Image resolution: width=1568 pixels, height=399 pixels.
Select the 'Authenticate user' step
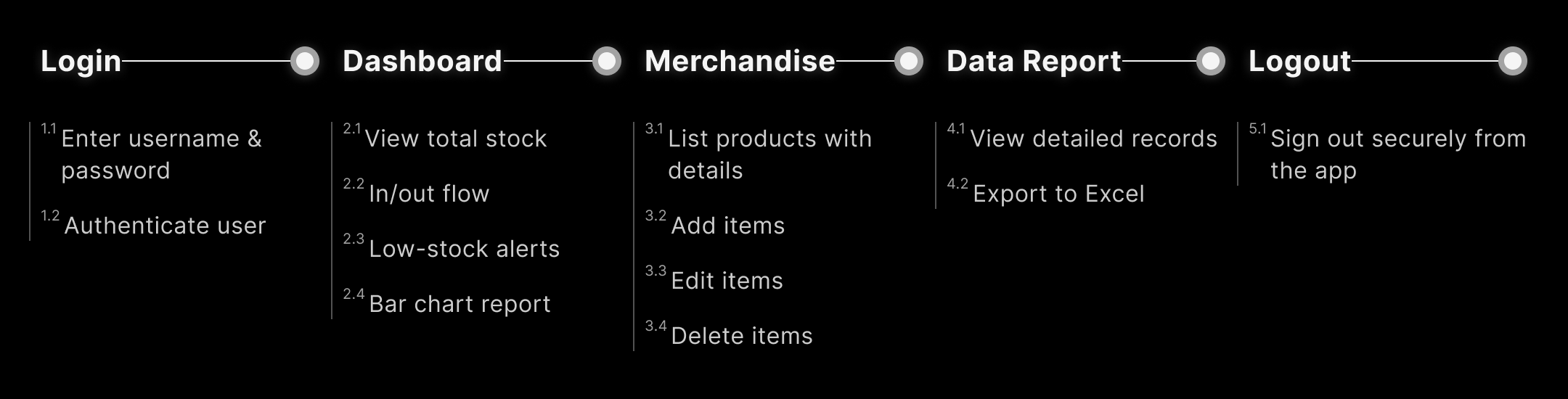tap(165, 226)
